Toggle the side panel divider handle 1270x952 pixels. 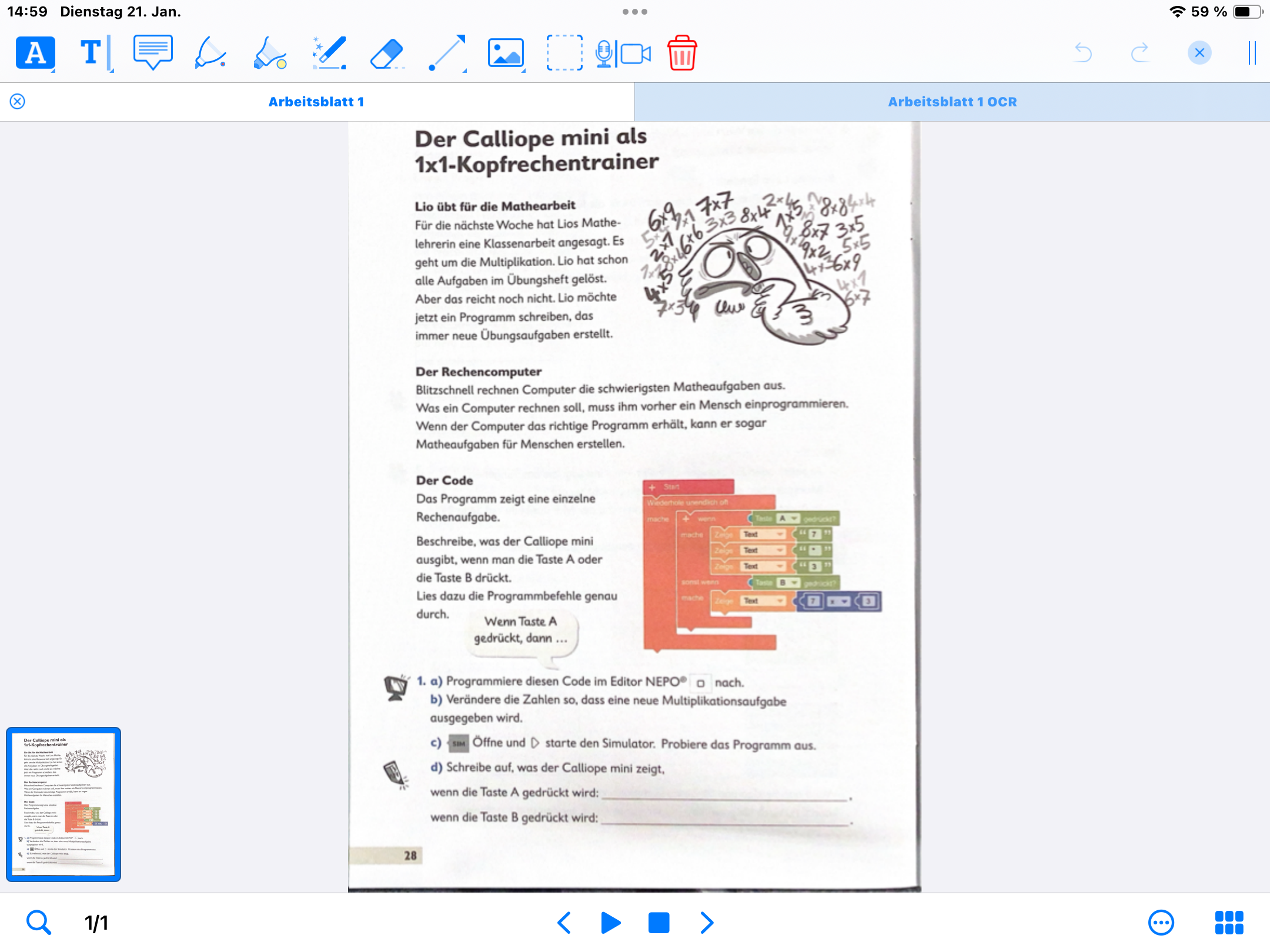[x=1252, y=53]
